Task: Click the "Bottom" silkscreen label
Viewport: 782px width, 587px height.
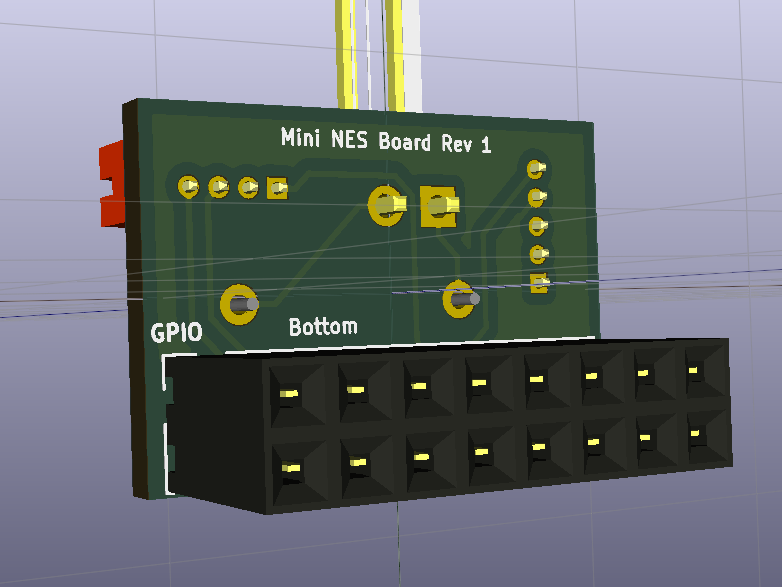Action: [x=323, y=327]
